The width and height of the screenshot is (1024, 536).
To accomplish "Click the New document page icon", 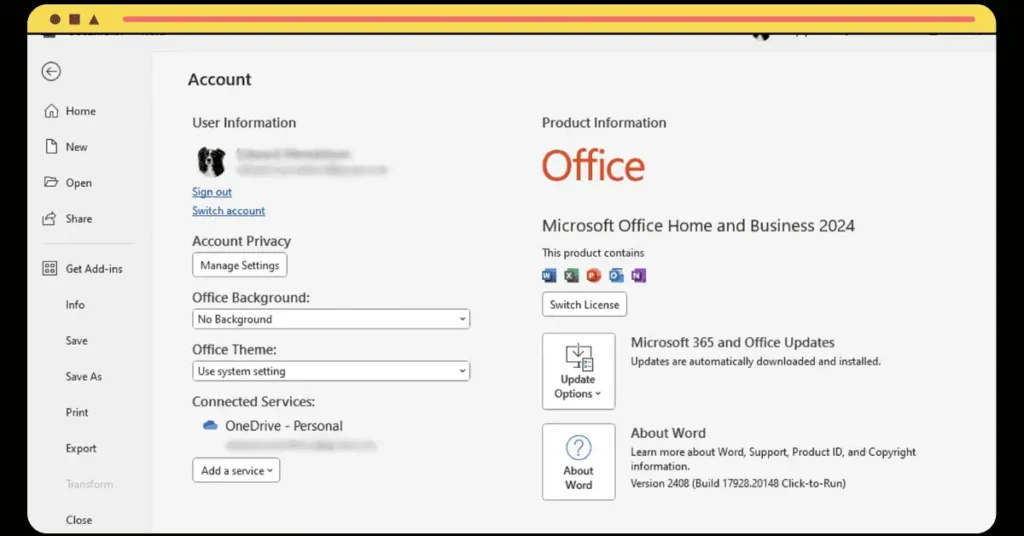I will pyautogui.click(x=51, y=147).
